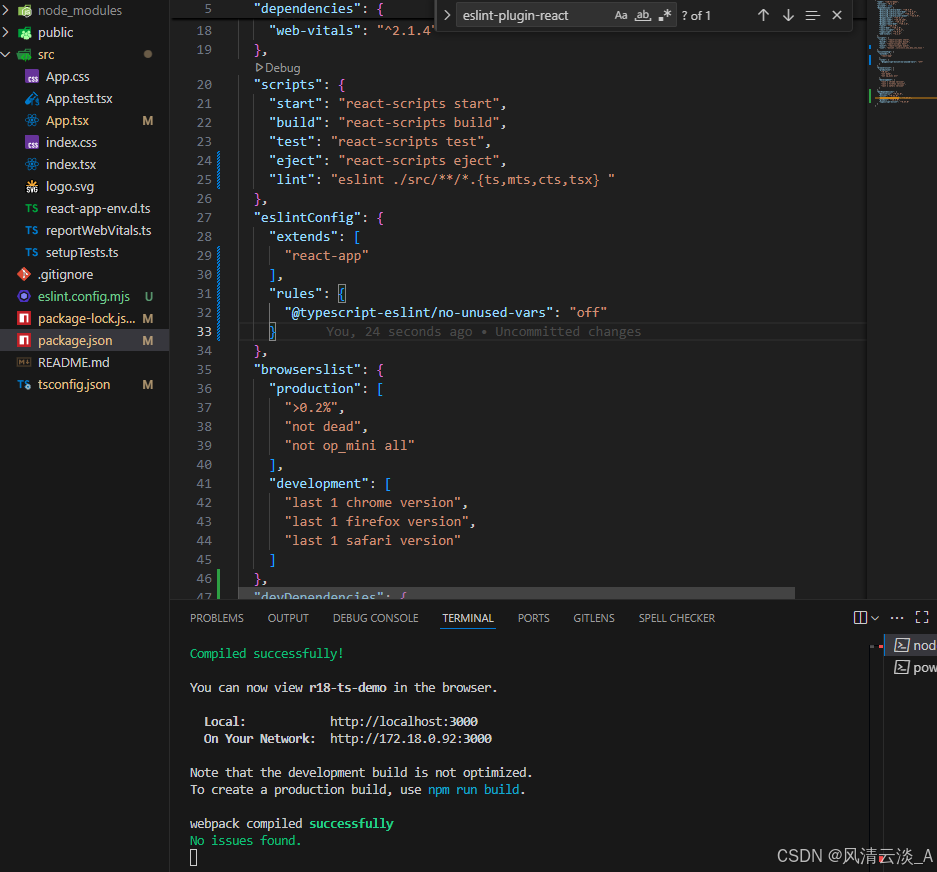Click the "@typescript-eslint/no-unused-vars" rule text

[x=418, y=313]
